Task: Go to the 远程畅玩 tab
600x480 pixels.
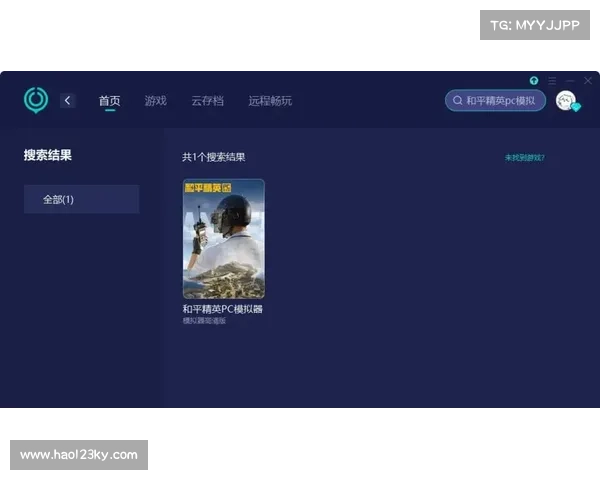Action: [x=270, y=101]
